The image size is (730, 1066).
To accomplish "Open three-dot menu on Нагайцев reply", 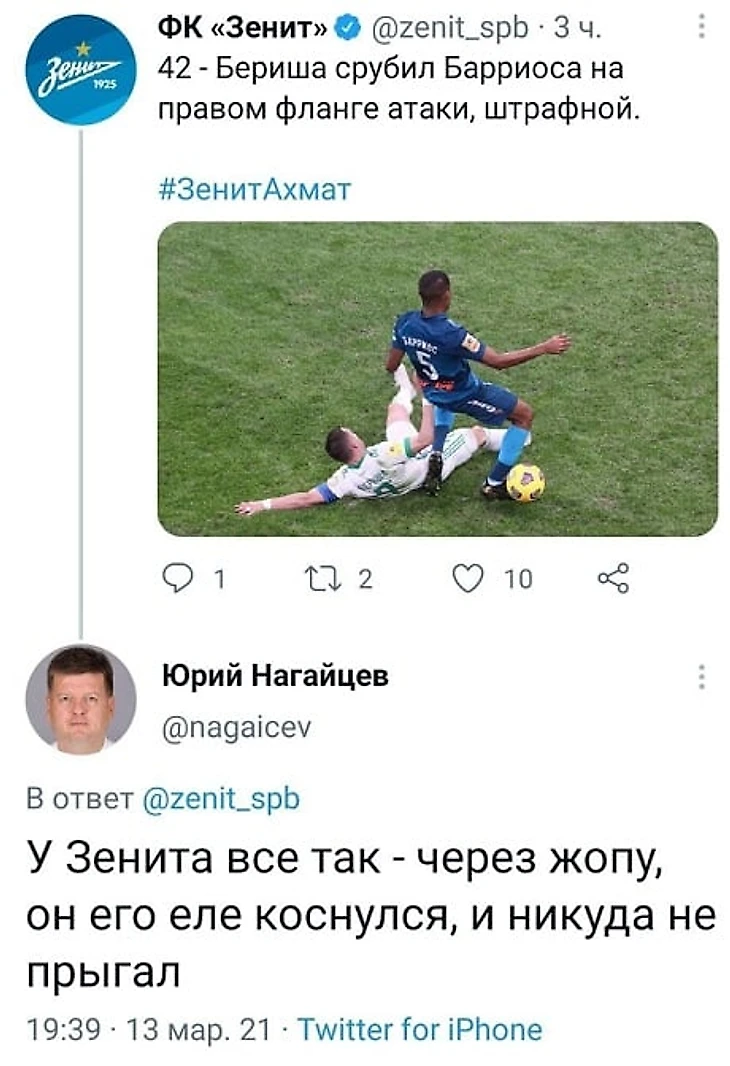I will [x=701, y=677].
